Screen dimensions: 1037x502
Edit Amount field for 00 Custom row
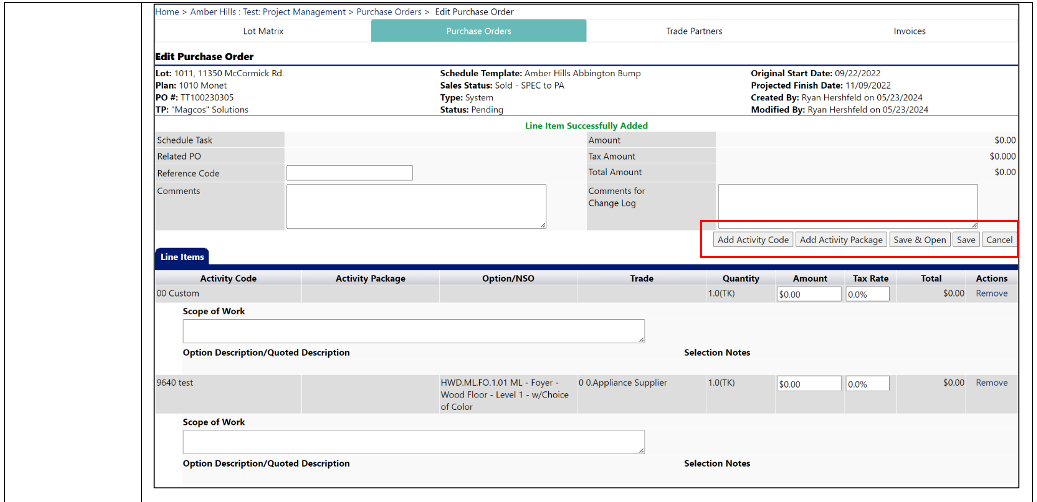point(809,294)
